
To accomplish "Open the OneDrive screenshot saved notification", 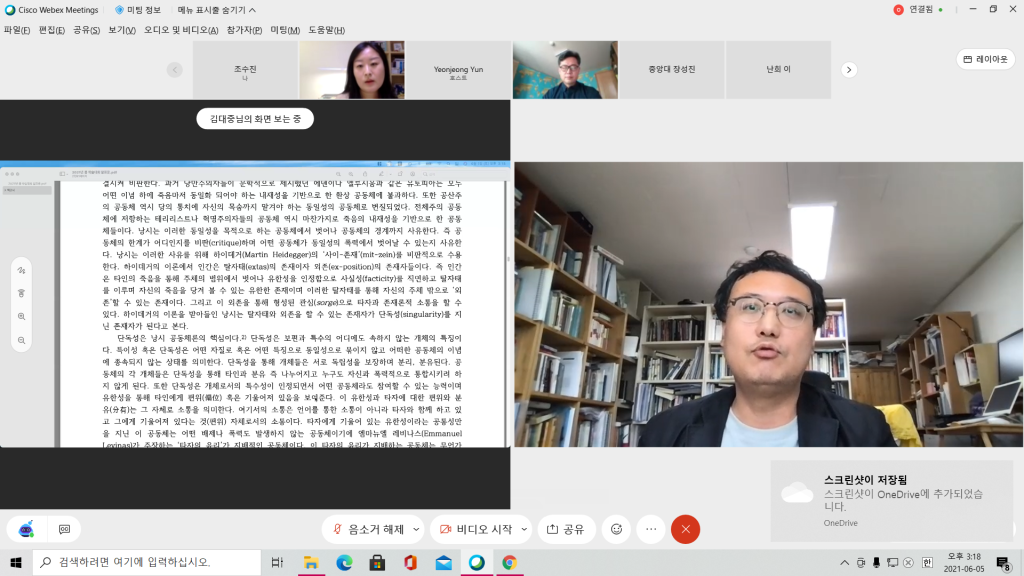I will pyautogui.click(x=891, y=501).
